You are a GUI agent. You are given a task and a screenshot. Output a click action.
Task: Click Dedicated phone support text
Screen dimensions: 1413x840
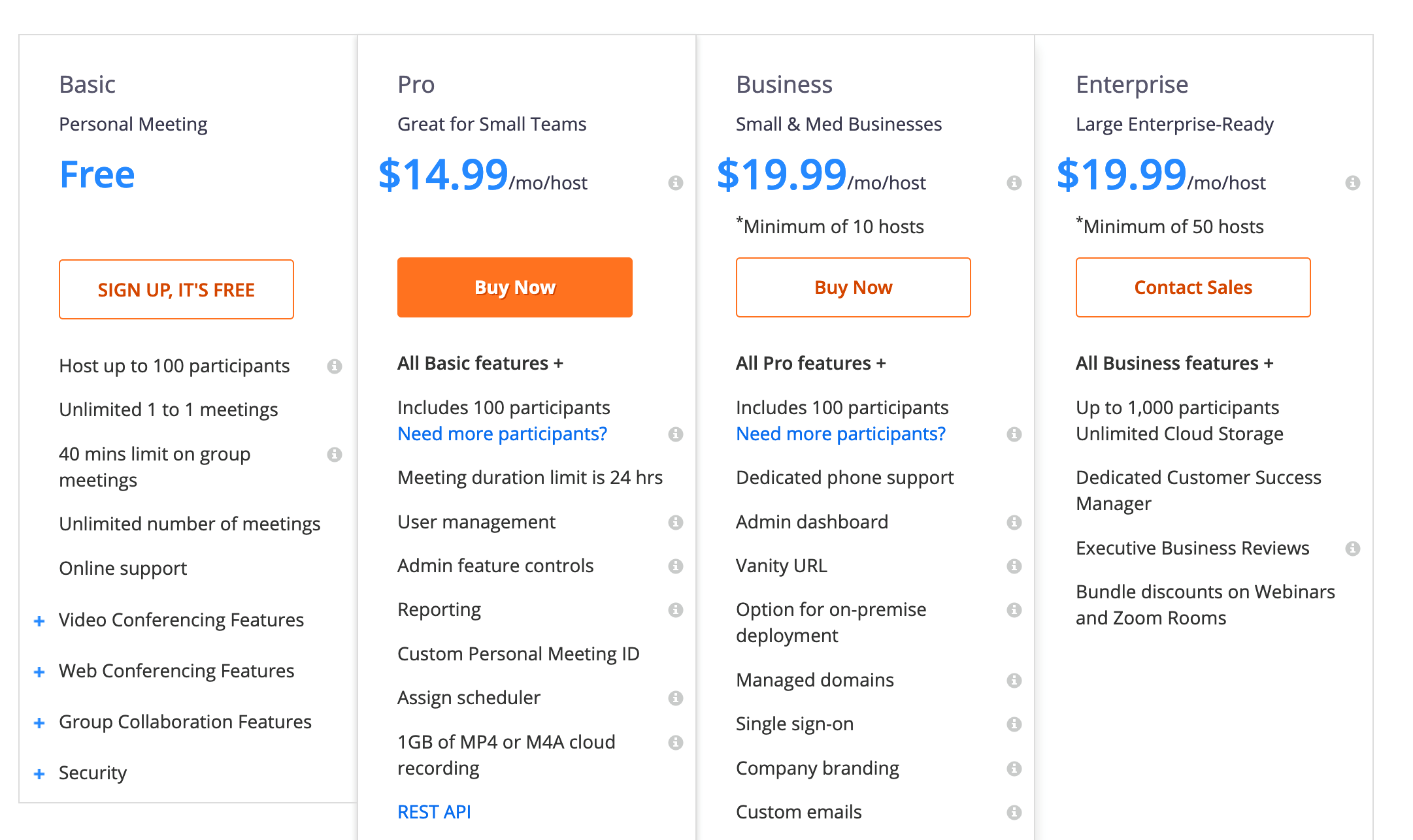click(x=845, y=477)
